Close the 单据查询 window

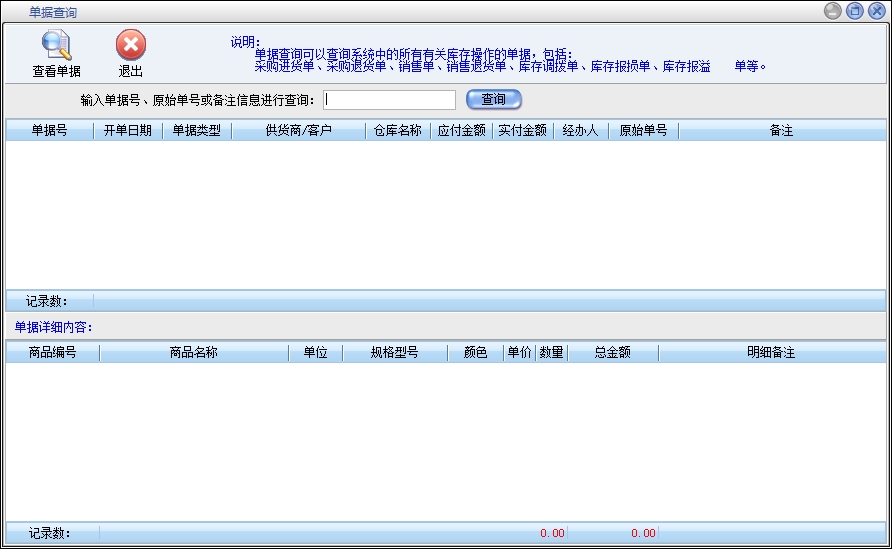(x=876, y=11)
